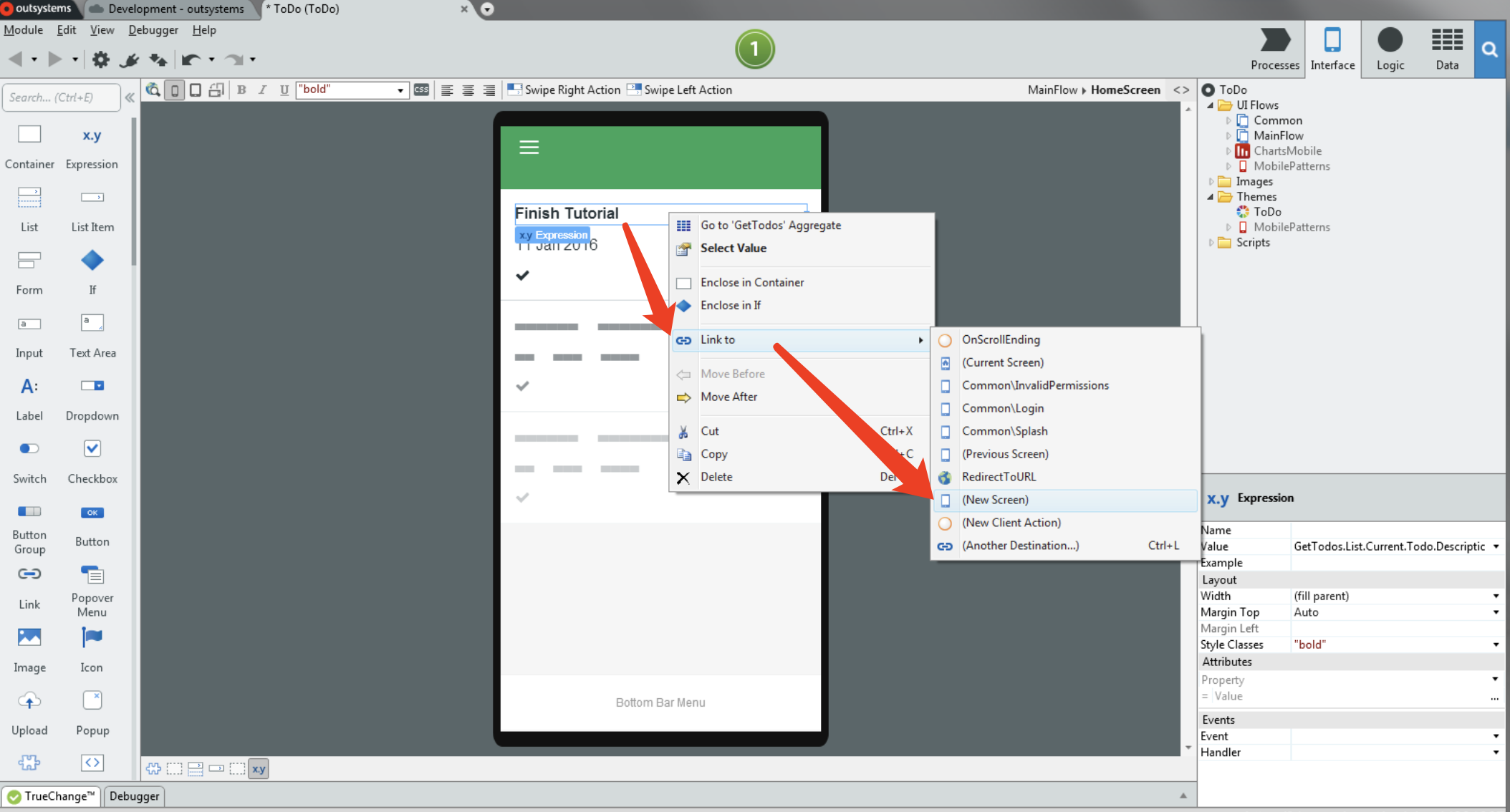Choose (New Screen) from Link to submenu

coord(995,500)
